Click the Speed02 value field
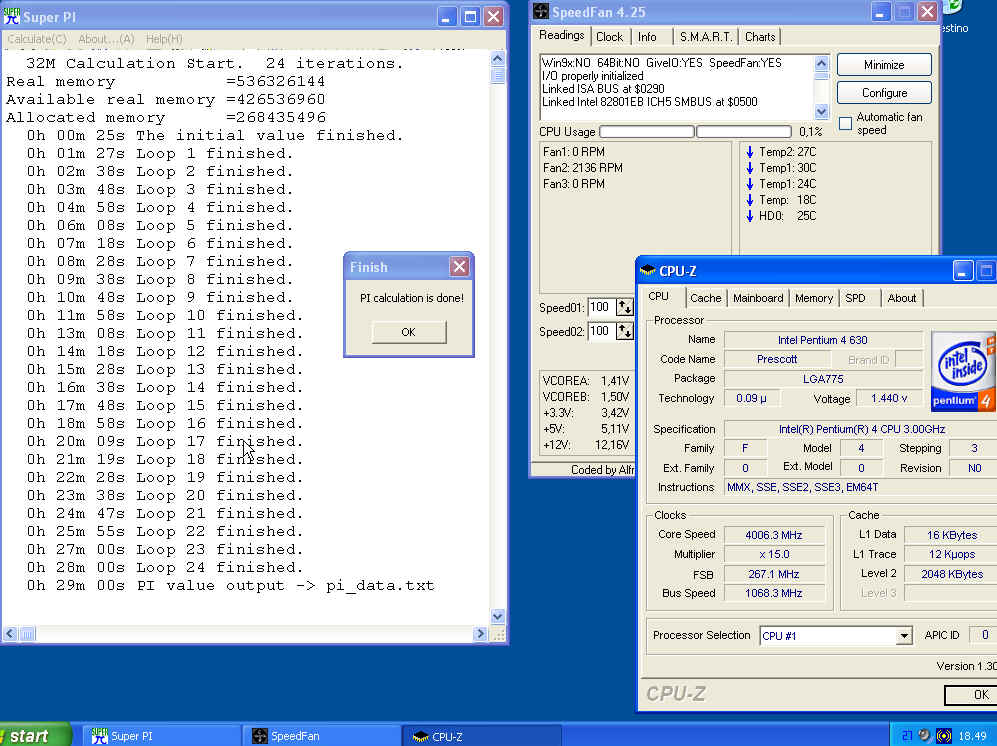This screenshot has width=997, height=746. click(x=601, y=331)
